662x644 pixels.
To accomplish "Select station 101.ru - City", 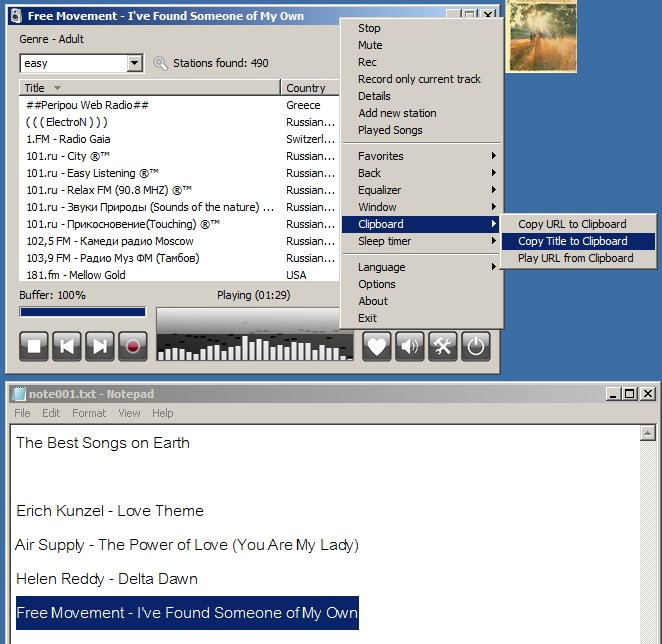I will point(179,156).
